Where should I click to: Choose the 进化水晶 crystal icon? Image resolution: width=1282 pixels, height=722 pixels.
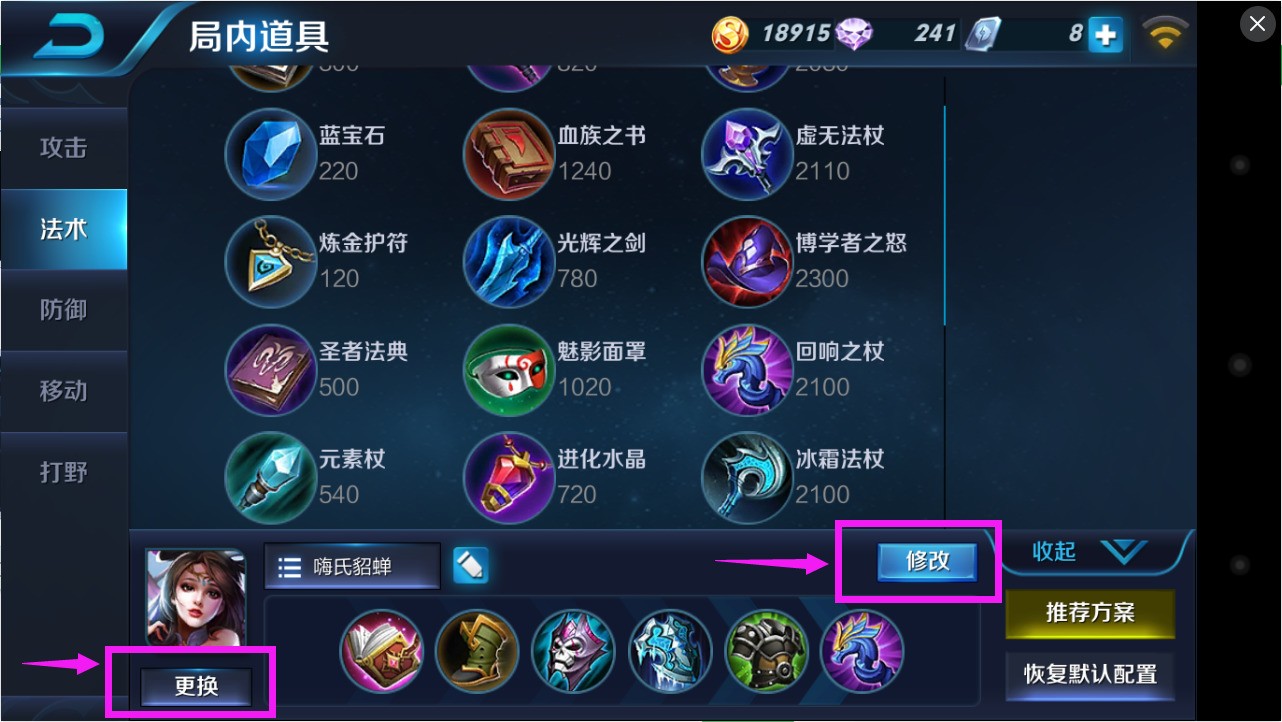[x=509, y=477]
